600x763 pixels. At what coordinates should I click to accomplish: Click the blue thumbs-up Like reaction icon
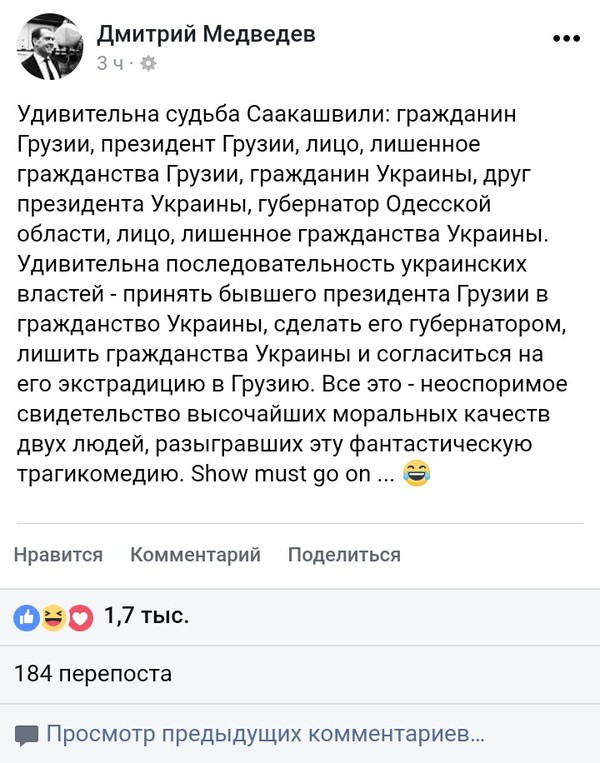[26, 617]
